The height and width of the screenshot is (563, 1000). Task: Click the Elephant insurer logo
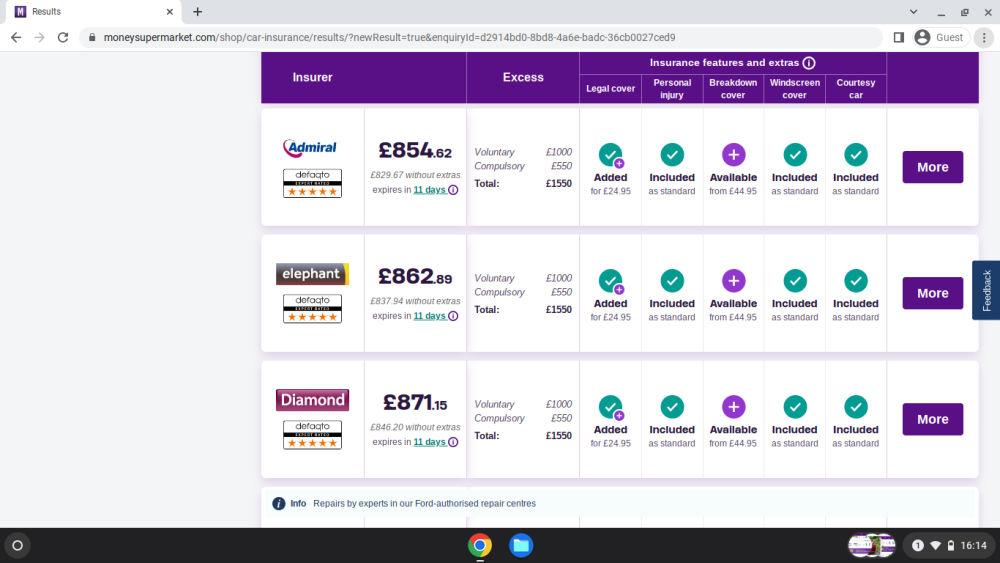(312, 274)
